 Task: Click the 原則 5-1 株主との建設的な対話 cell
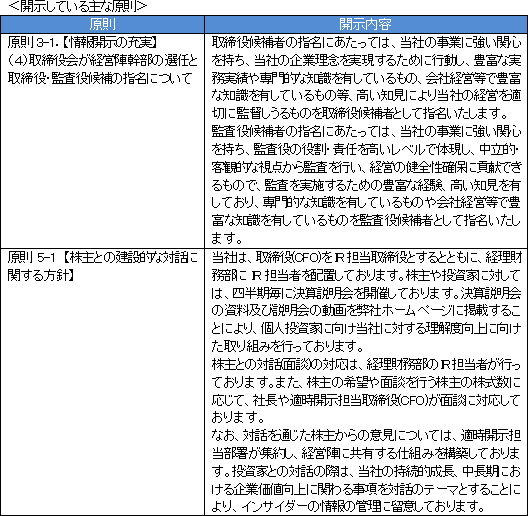pos(102,382)
